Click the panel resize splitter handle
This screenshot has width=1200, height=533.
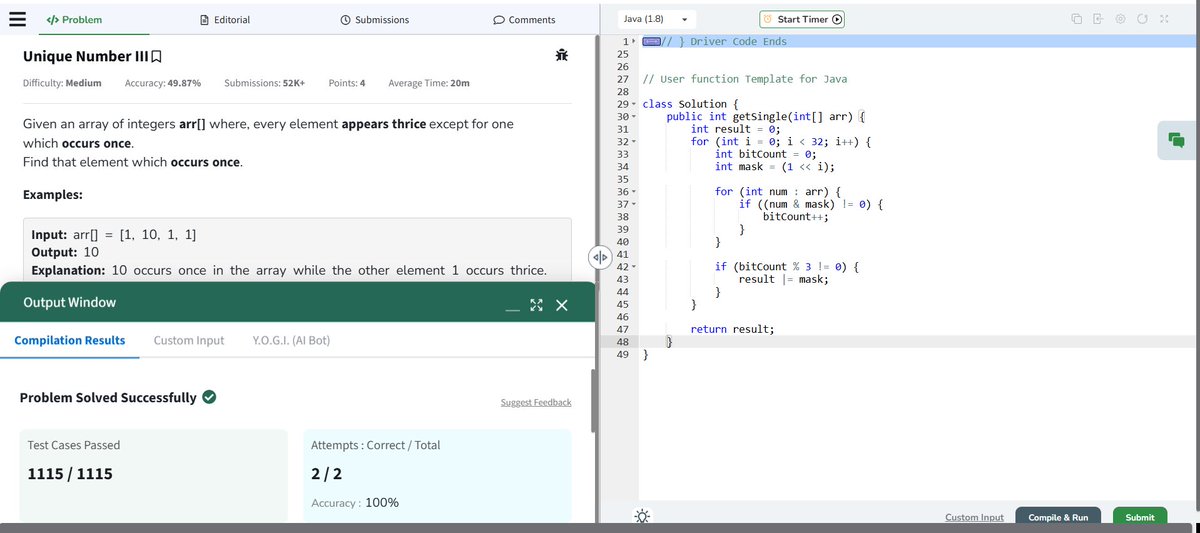[x=600, y=257]
